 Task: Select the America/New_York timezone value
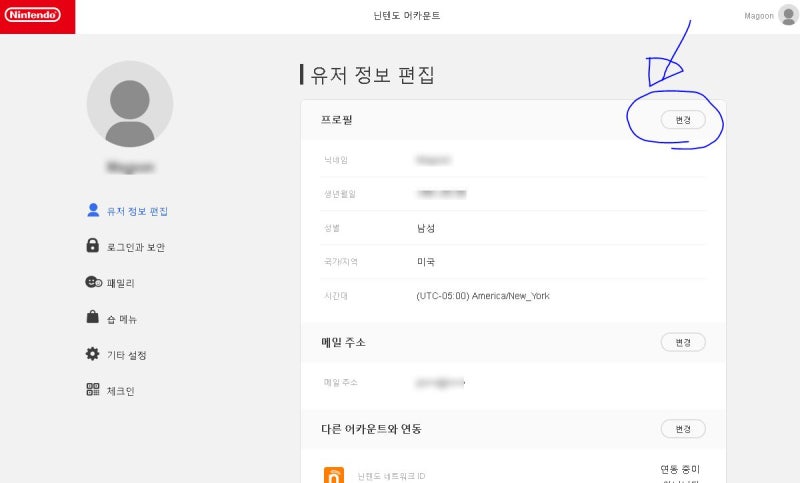click(x=483, y=296)
